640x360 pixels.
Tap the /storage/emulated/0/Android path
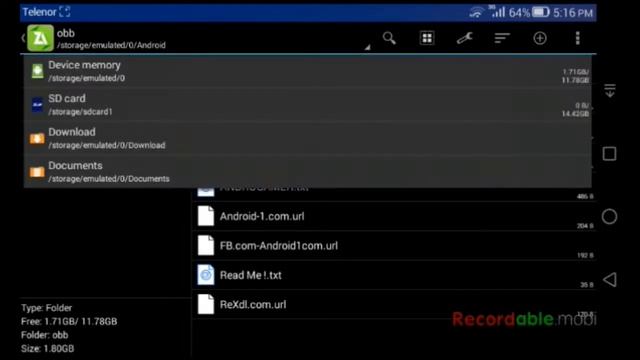click(x=111, y=45)
